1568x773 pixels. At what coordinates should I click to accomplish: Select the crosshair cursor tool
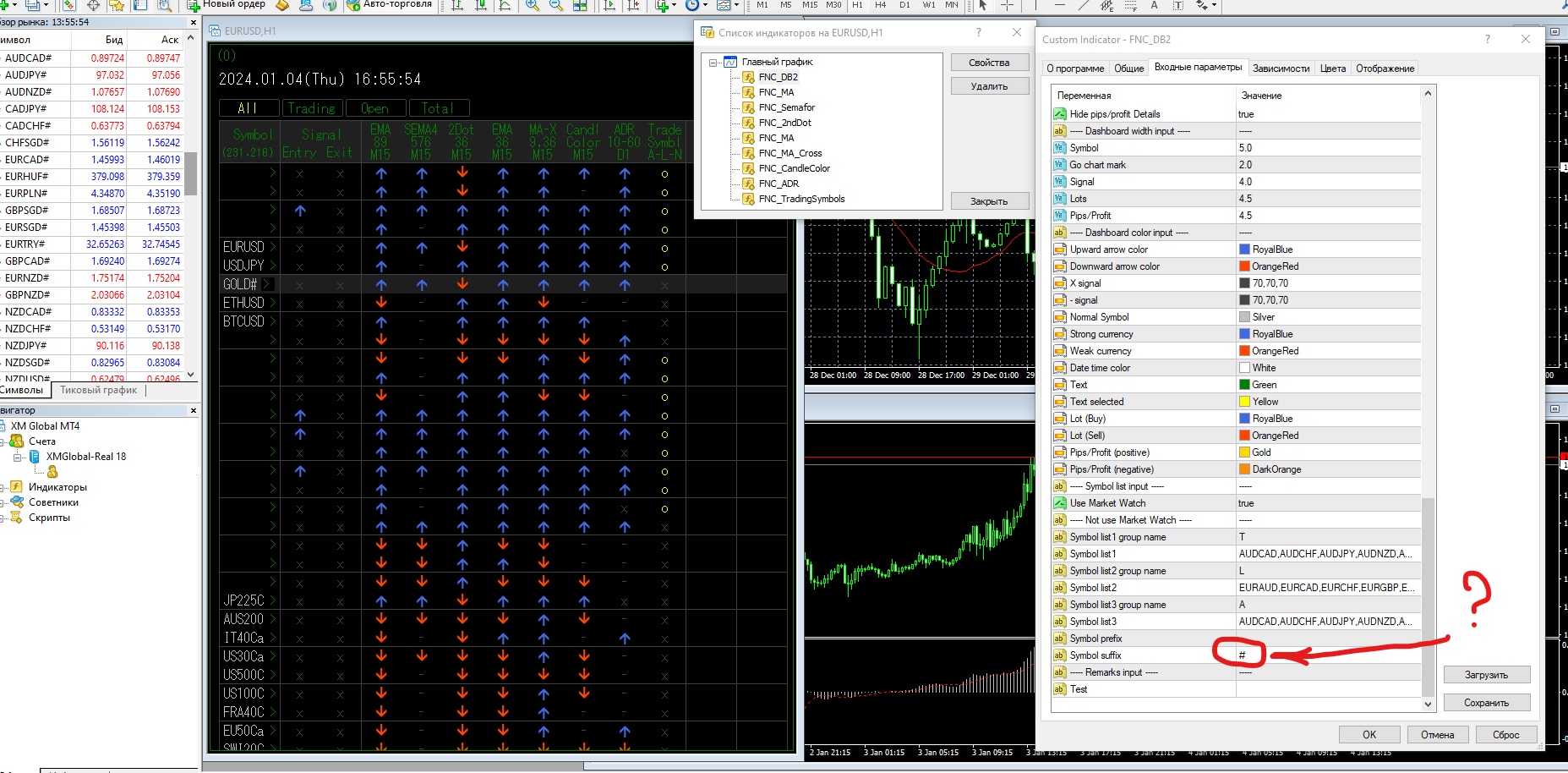click(1007, 5)
